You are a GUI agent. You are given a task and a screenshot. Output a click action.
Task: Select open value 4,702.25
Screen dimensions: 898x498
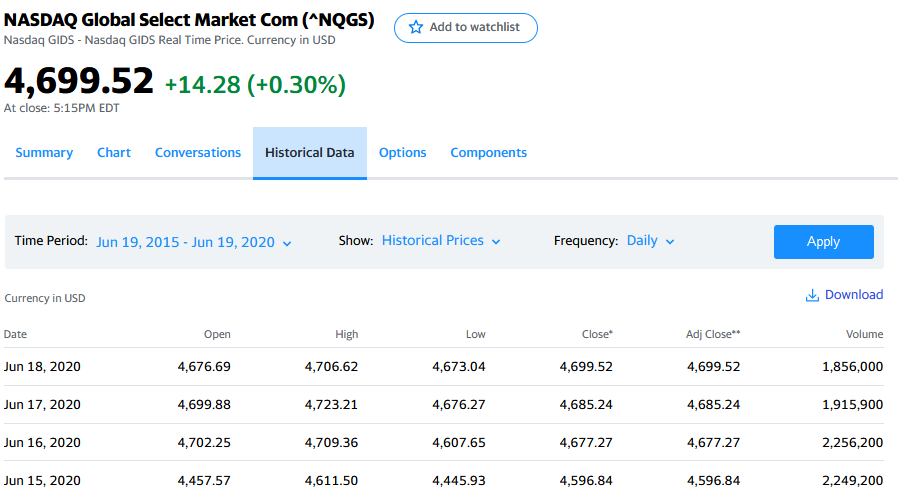(204, 442)
